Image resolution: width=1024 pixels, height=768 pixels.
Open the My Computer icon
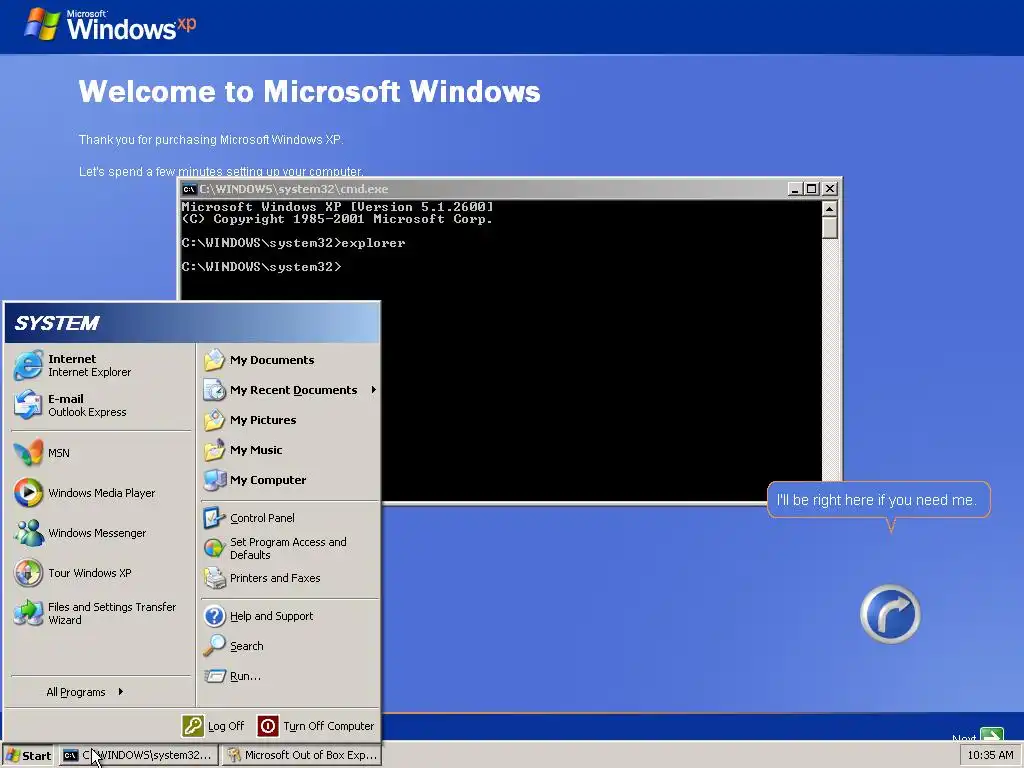click(x=214, y=480)
